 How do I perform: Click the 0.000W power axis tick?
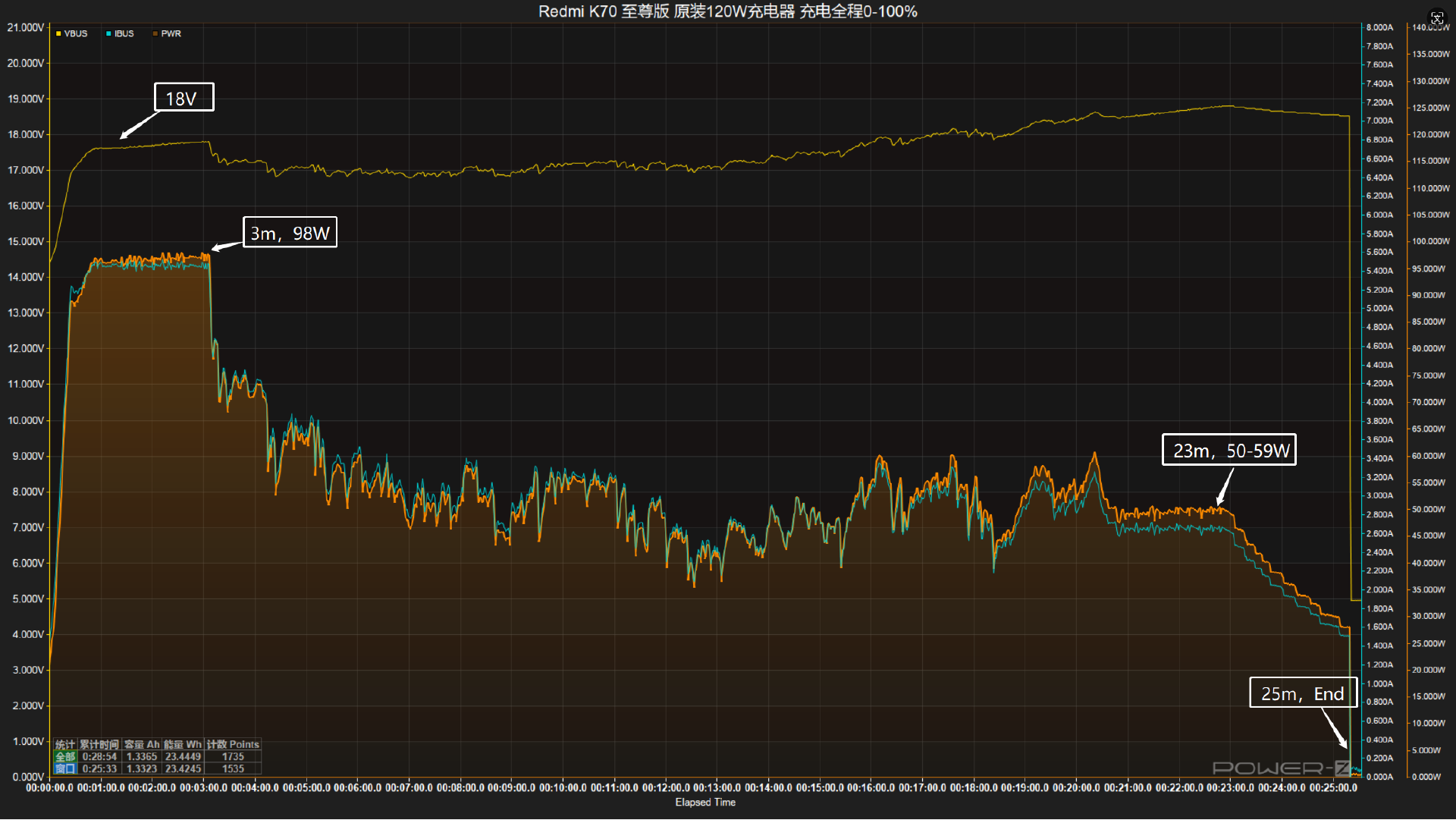[1426, 777]
